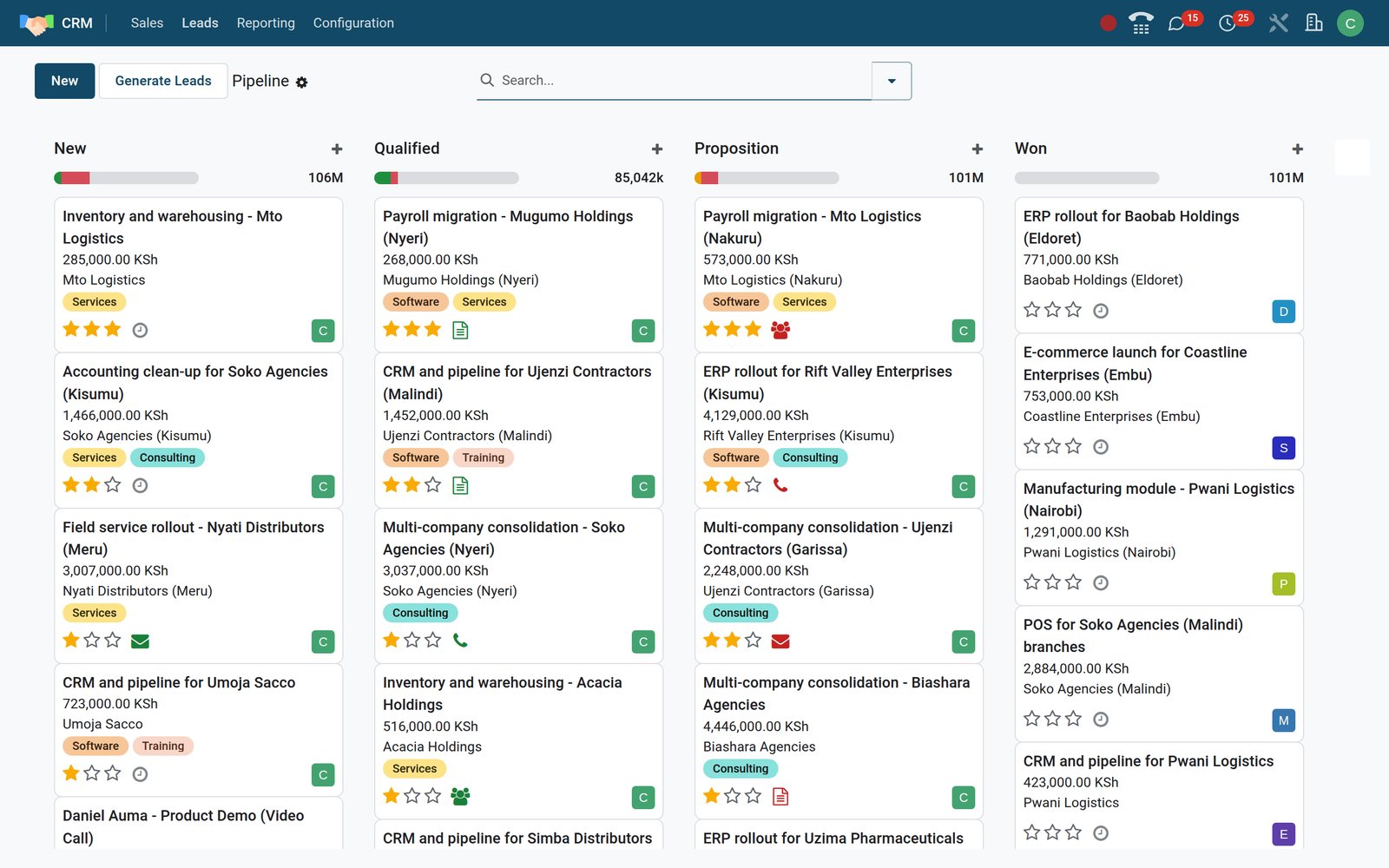Set third priority star on CRM Umoja Sacco card
Screen dimensions: 1389x868
(113, 773)
